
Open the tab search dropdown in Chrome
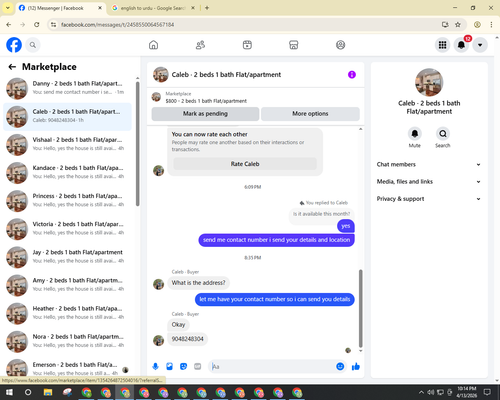(x=7, y=8)
